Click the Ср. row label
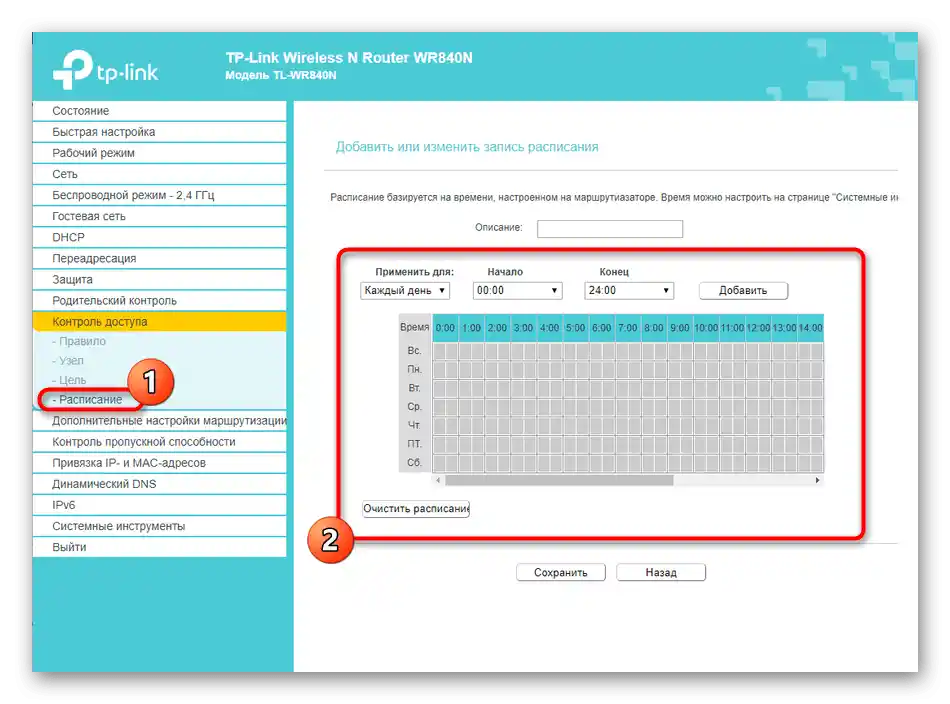The image size is (950, 704). [x=414, y=407]
